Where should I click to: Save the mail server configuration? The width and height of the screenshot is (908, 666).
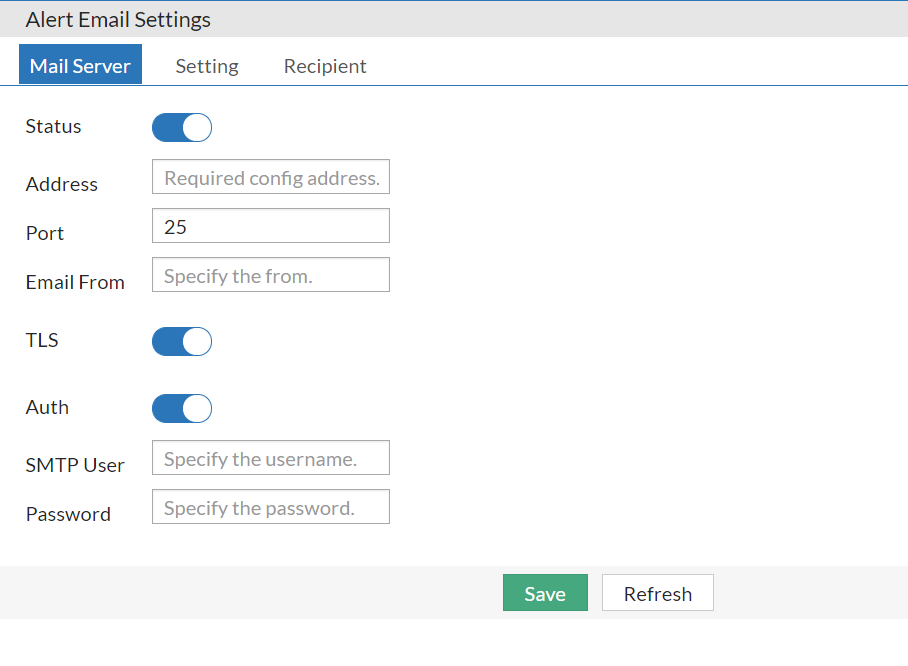tap(545, 592)
